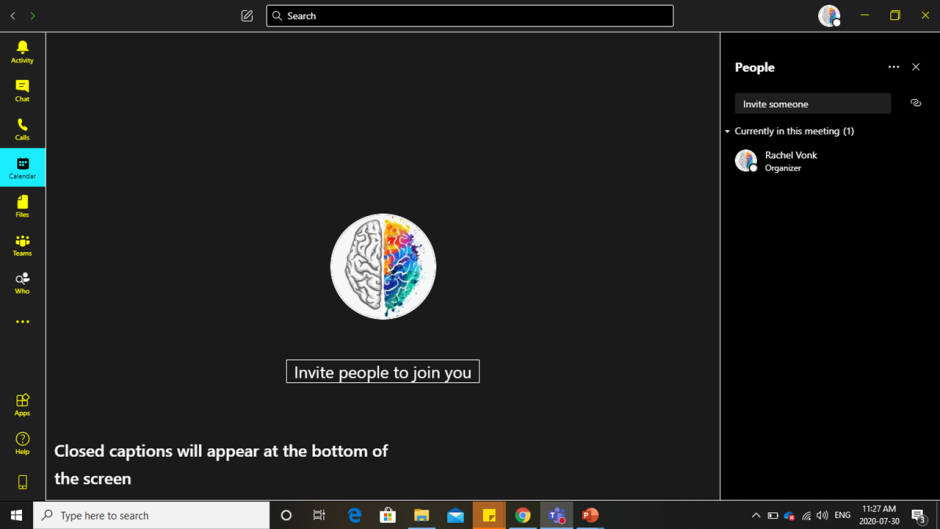Viewport: 940px width, 529px height.
Task: Click the Invite someone field
Action: pyautogui.click(x=812, y=104)
